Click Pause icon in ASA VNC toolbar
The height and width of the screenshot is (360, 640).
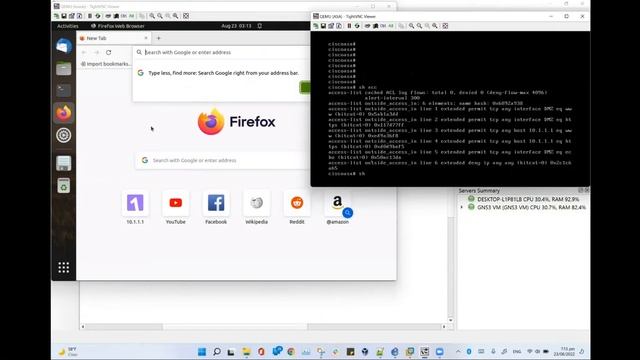(x=349, y=26)
